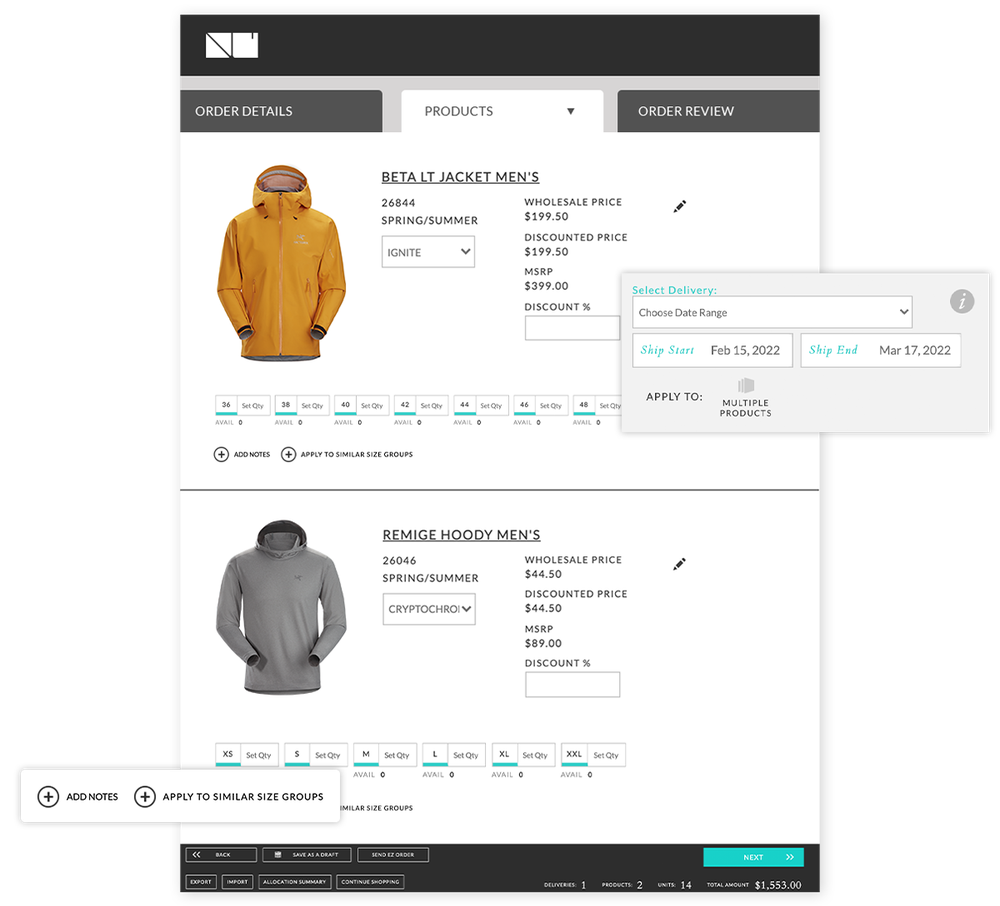Set quantity for size 38
The height and width of the screenshot is (906, 1000).
tap(312, 406)
